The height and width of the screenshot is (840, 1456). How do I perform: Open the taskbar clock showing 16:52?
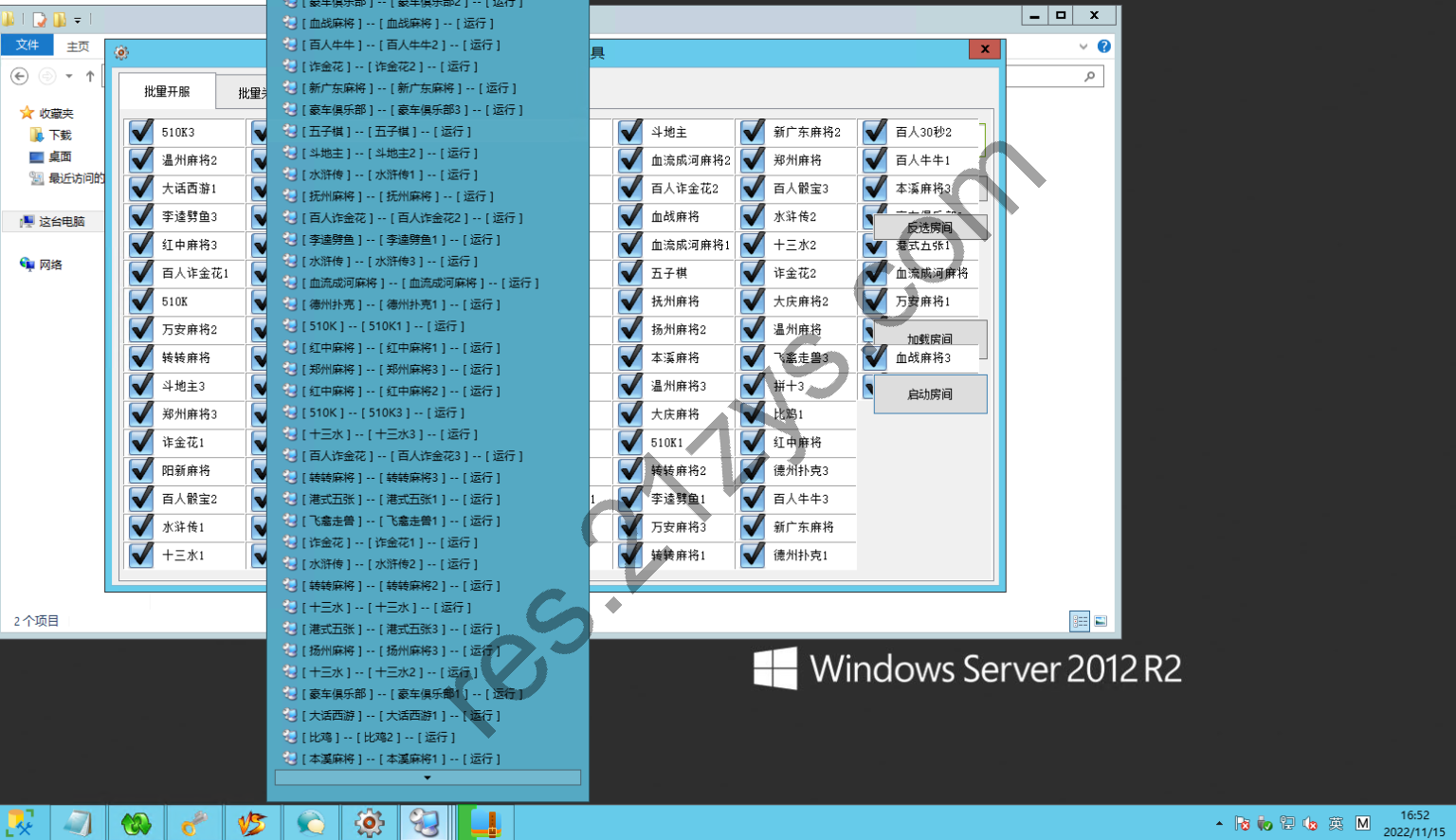coord(1414,823)
